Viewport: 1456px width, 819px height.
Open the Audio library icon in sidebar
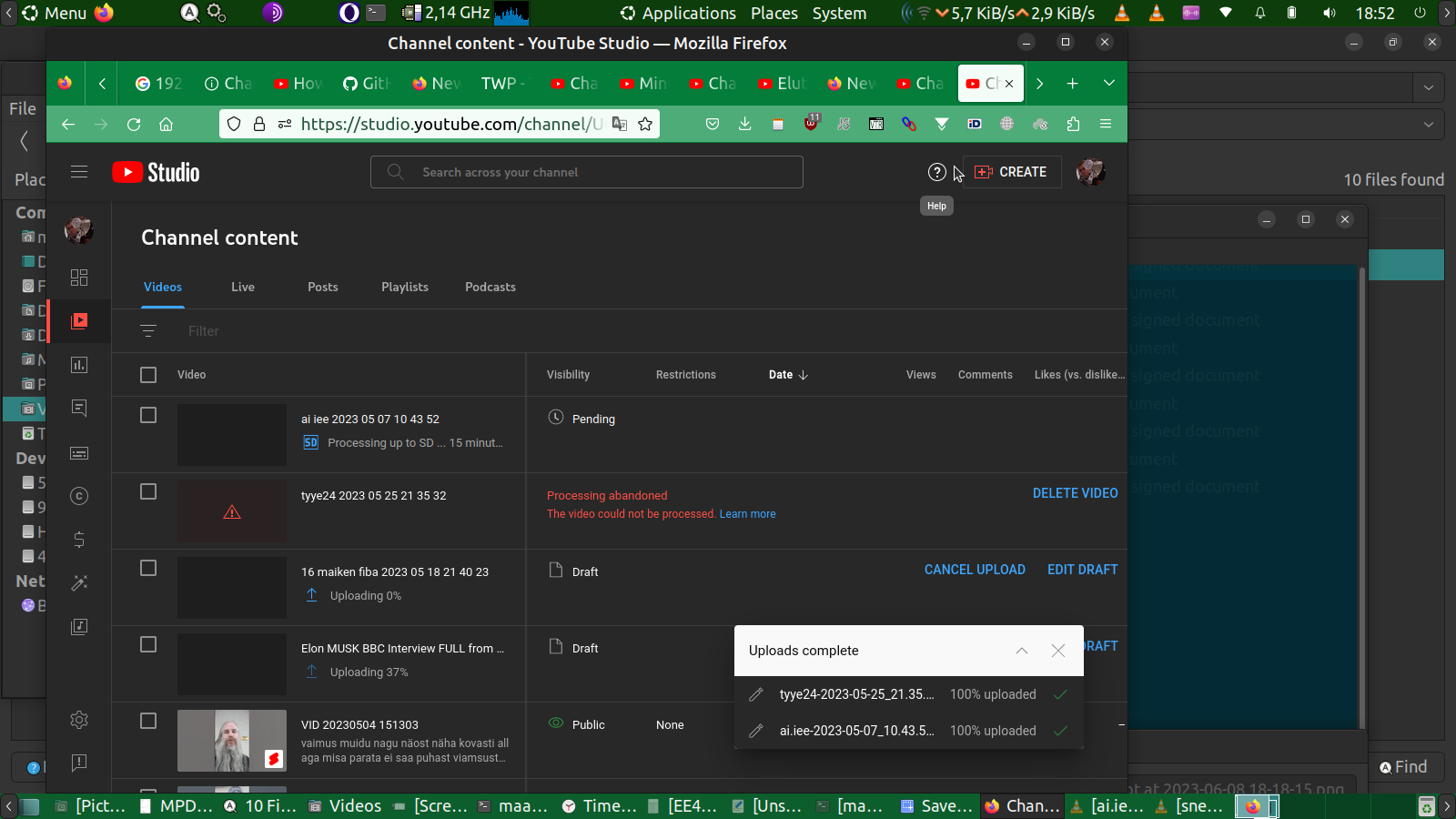point(79,626)
